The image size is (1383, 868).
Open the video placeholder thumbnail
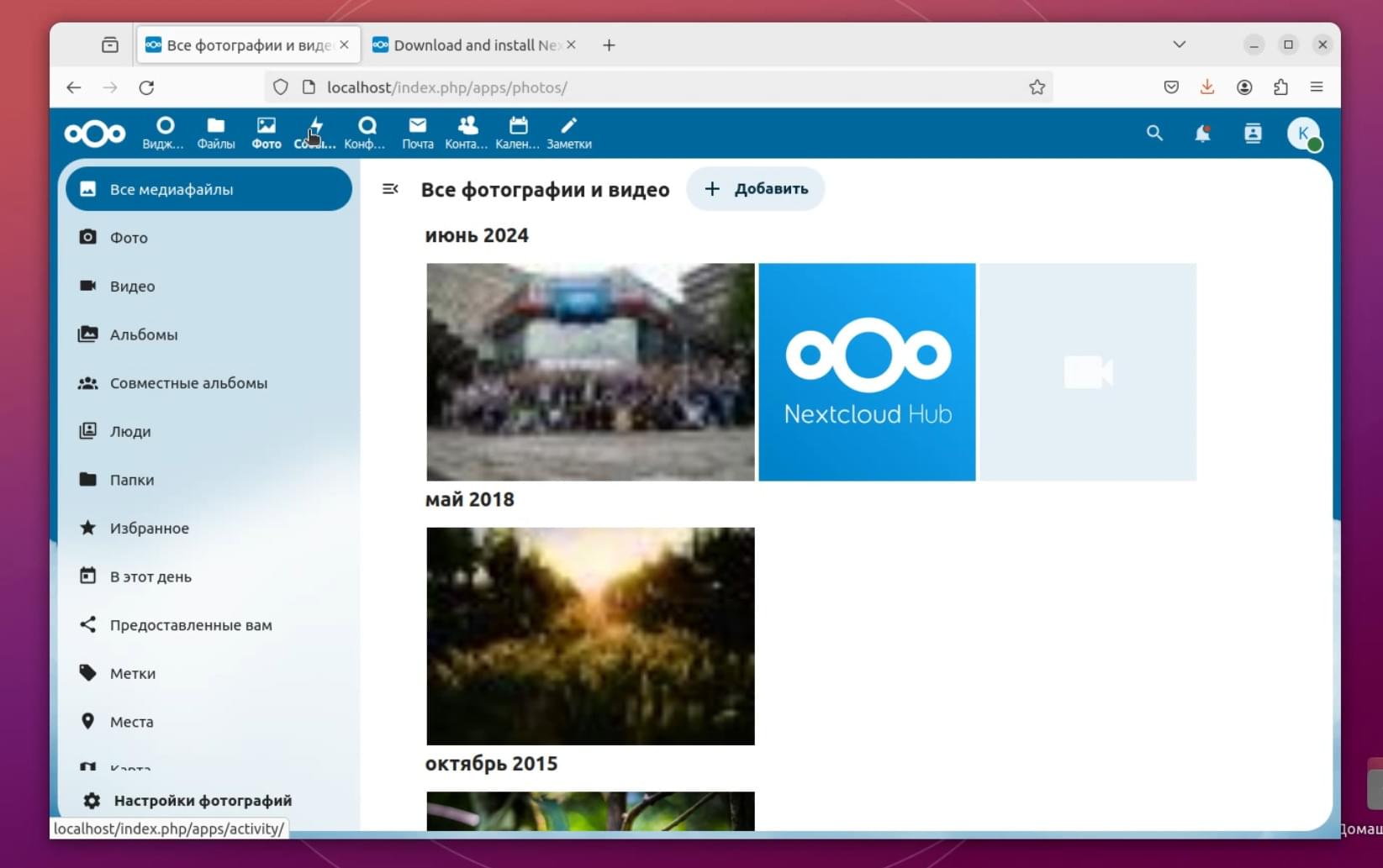tap(1088, 372)
